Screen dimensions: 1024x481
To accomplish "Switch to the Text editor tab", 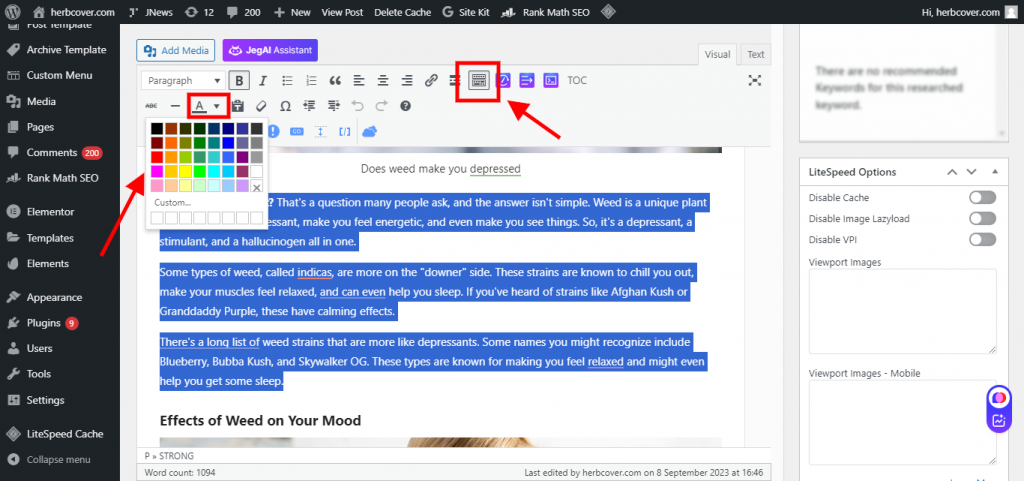I will 756,55.
